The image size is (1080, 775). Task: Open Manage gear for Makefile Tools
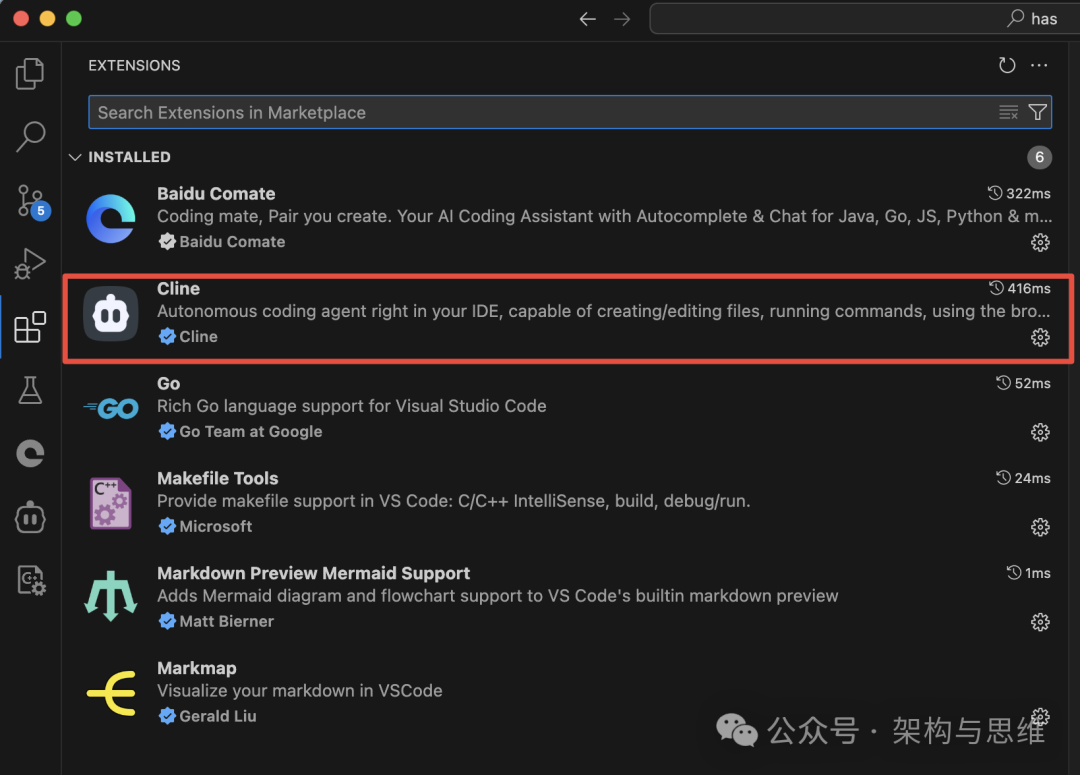tap(1040, 527)
